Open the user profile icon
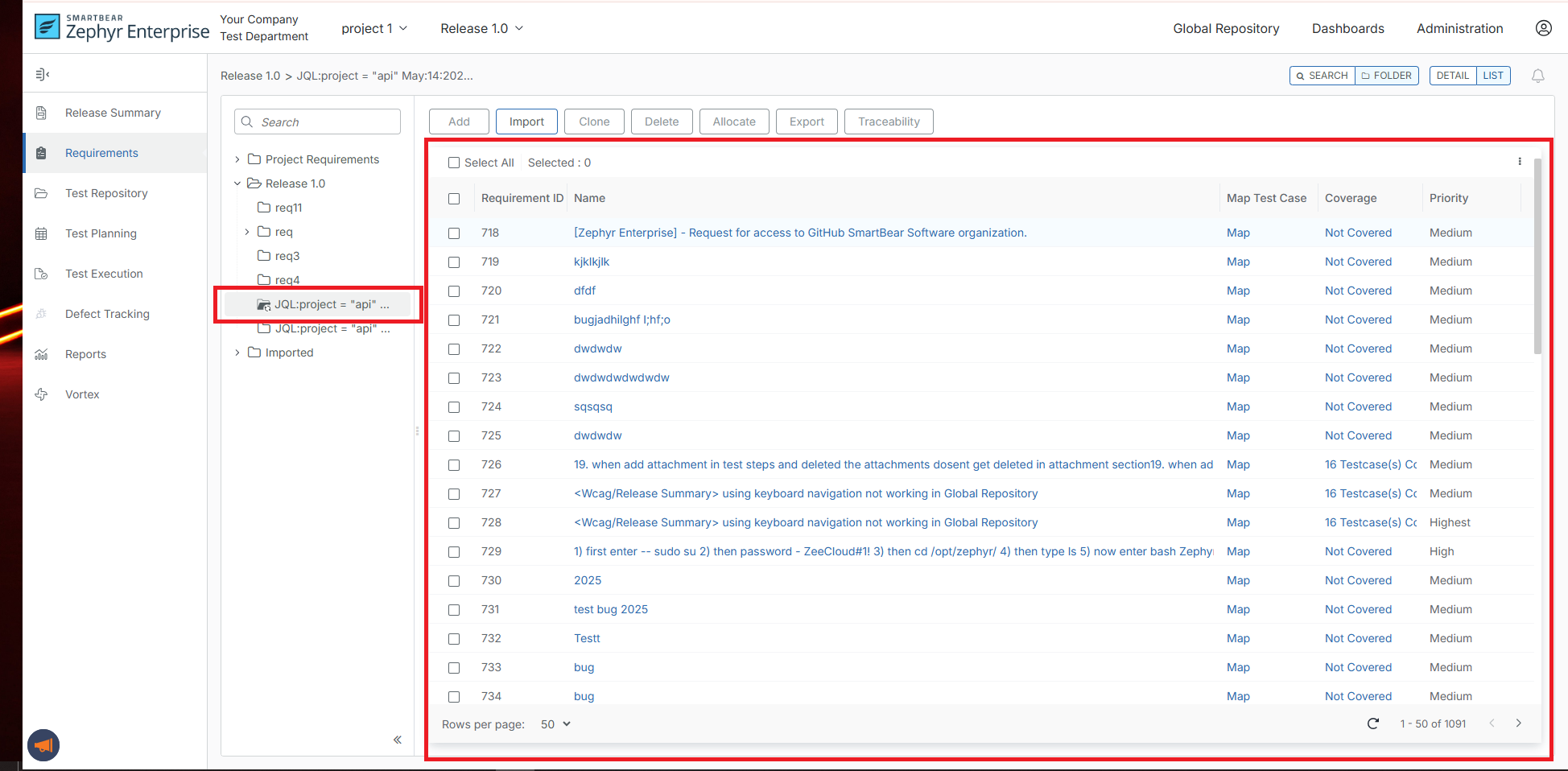The height and width of the screenshot is (771, 1568). (1543, 28)
